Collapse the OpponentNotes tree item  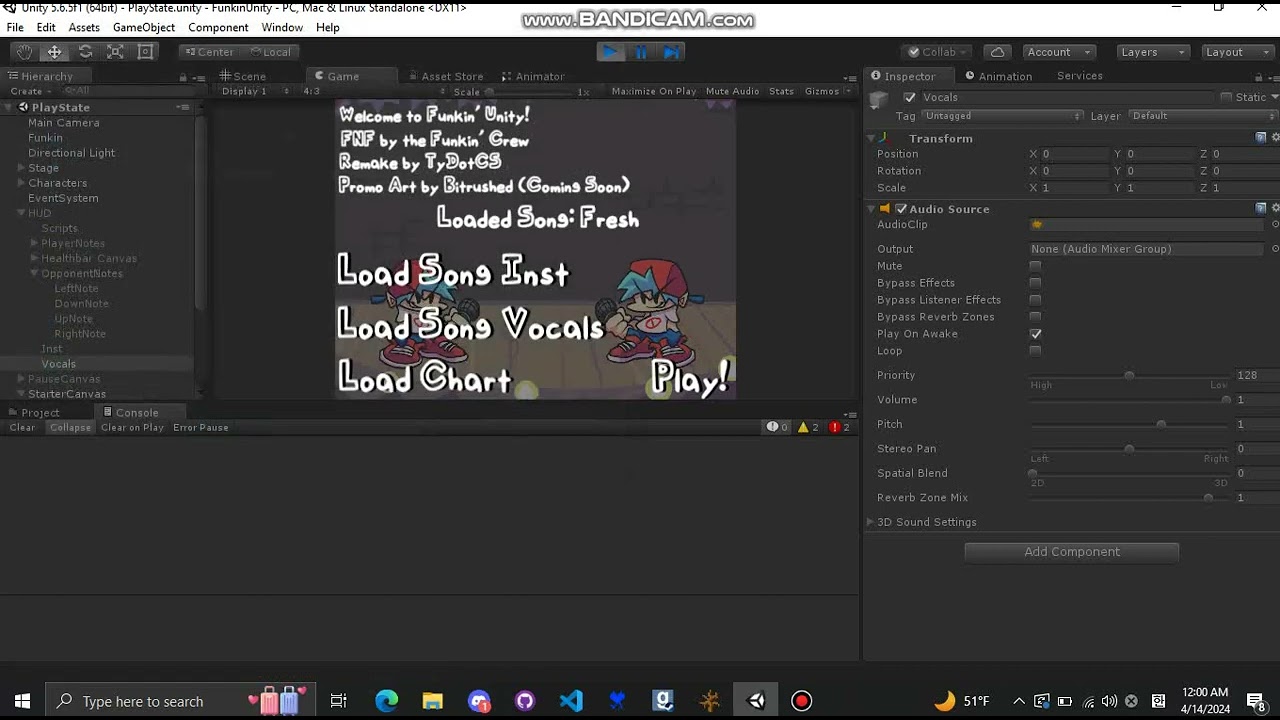[34, 273]
